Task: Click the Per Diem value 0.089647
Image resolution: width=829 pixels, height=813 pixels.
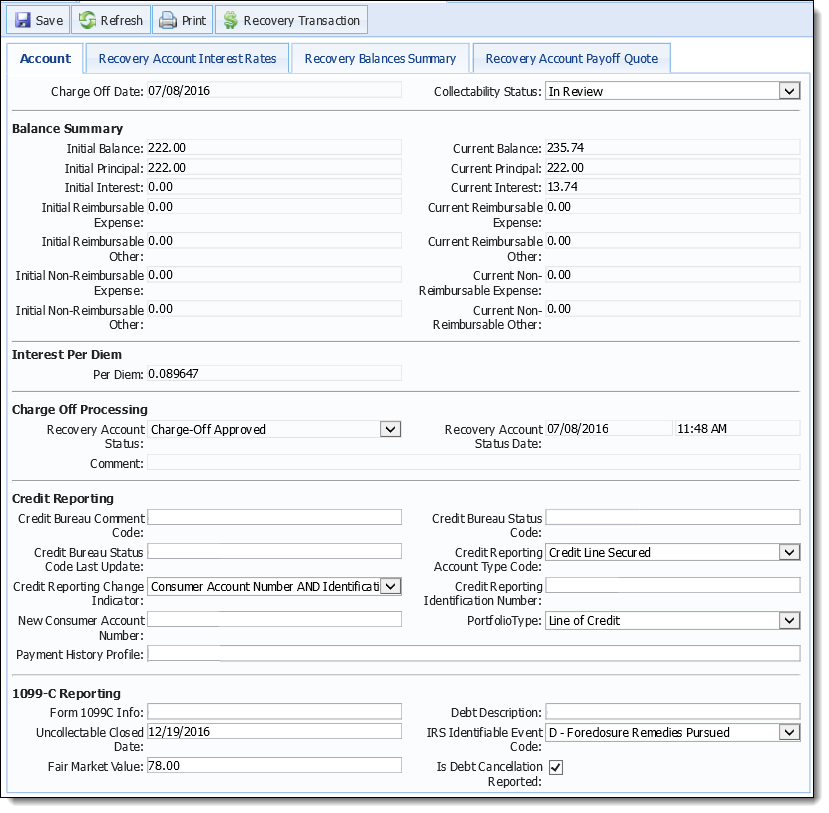Action: click(x=173, y=374)
